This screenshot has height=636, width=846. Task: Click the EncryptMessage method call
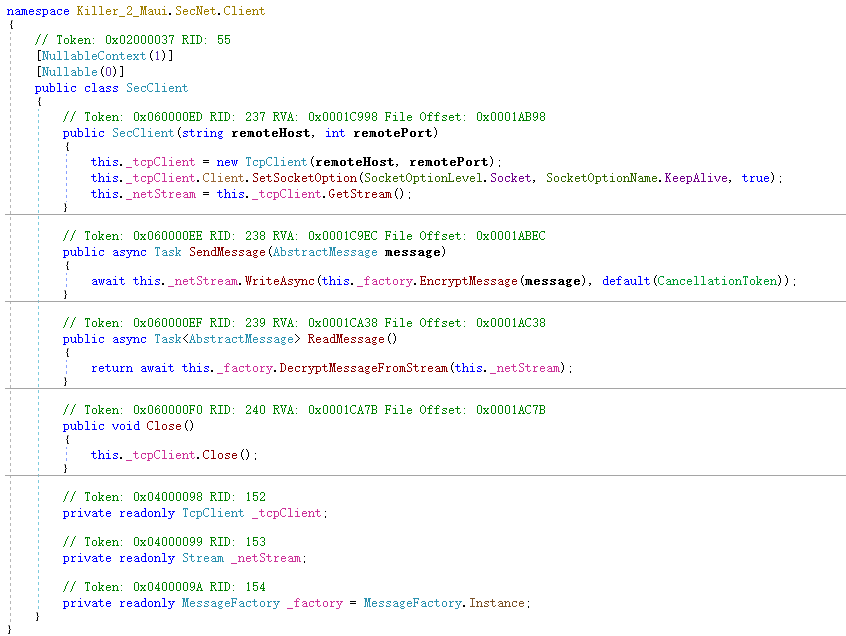tap(468, 281)
